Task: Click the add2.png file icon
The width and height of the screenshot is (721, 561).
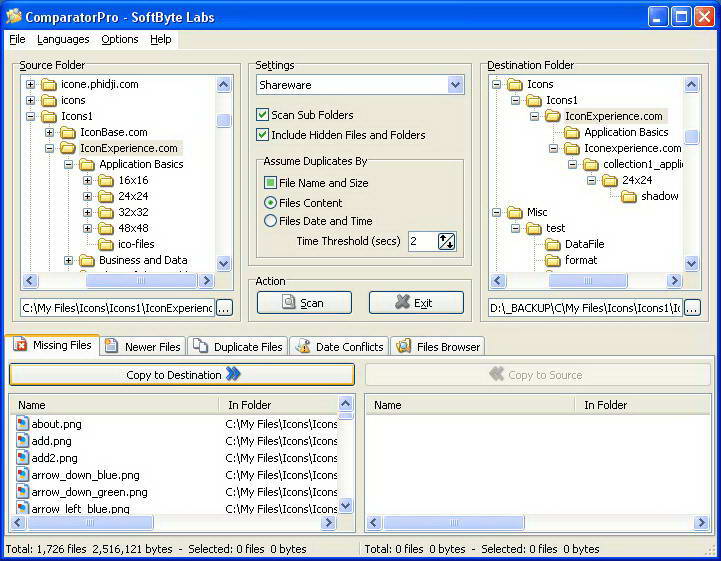Action: click(22, 458)
